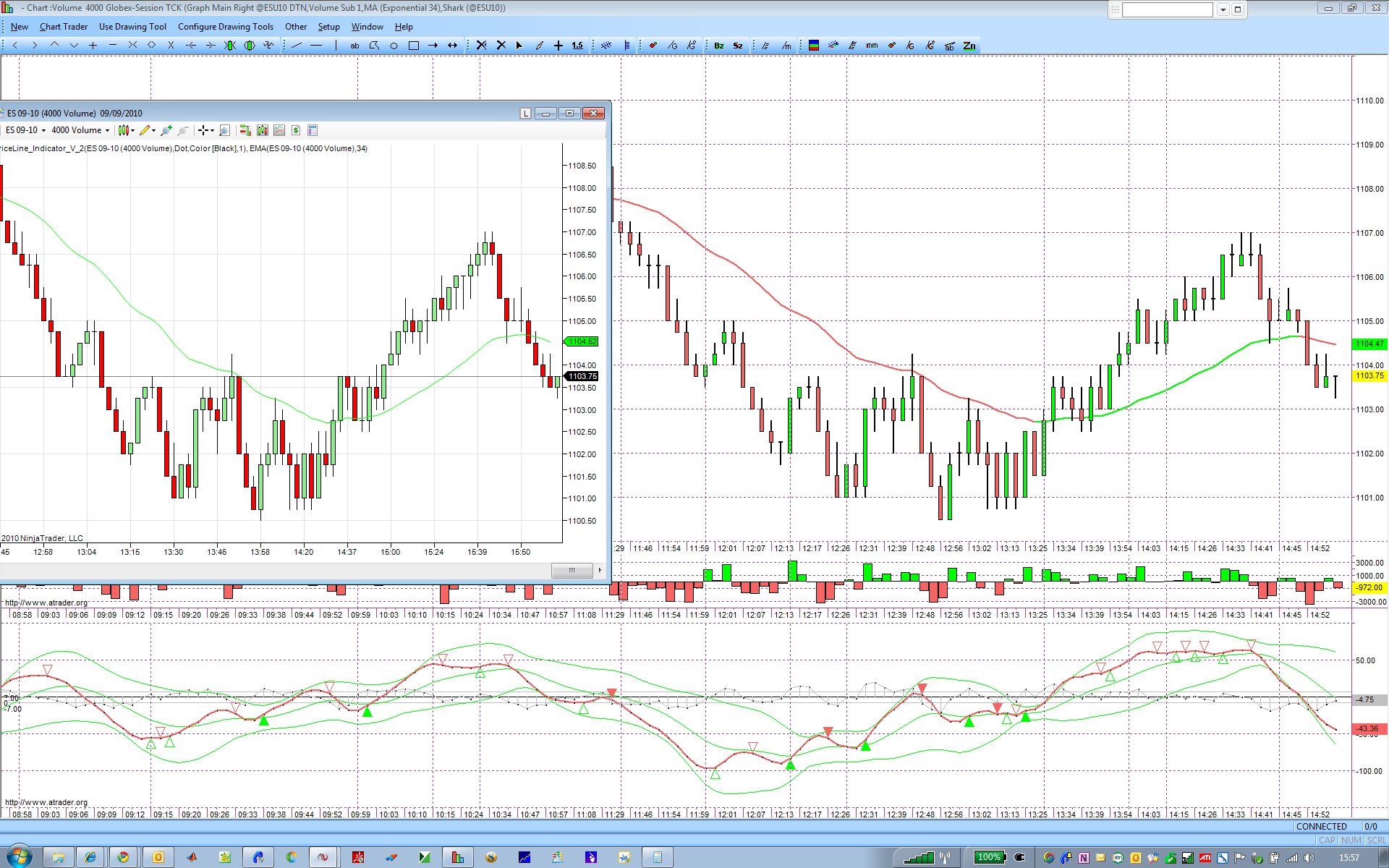
Task: Click NinjaTrader zoom-in magnifier with plus
Action: pyautogui.click(x=166, y=130)
